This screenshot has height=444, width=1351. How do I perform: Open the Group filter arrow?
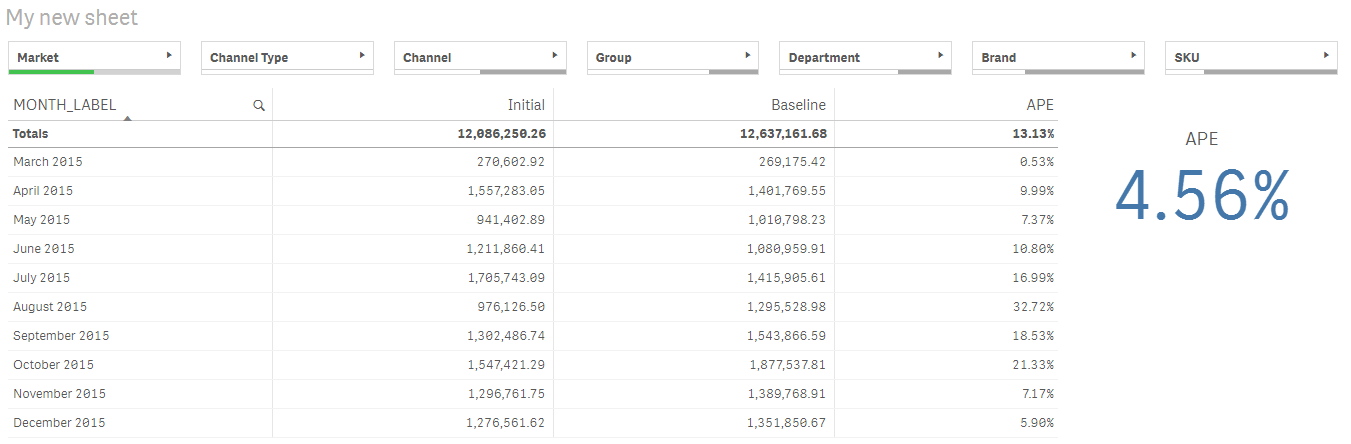point(748,56)
